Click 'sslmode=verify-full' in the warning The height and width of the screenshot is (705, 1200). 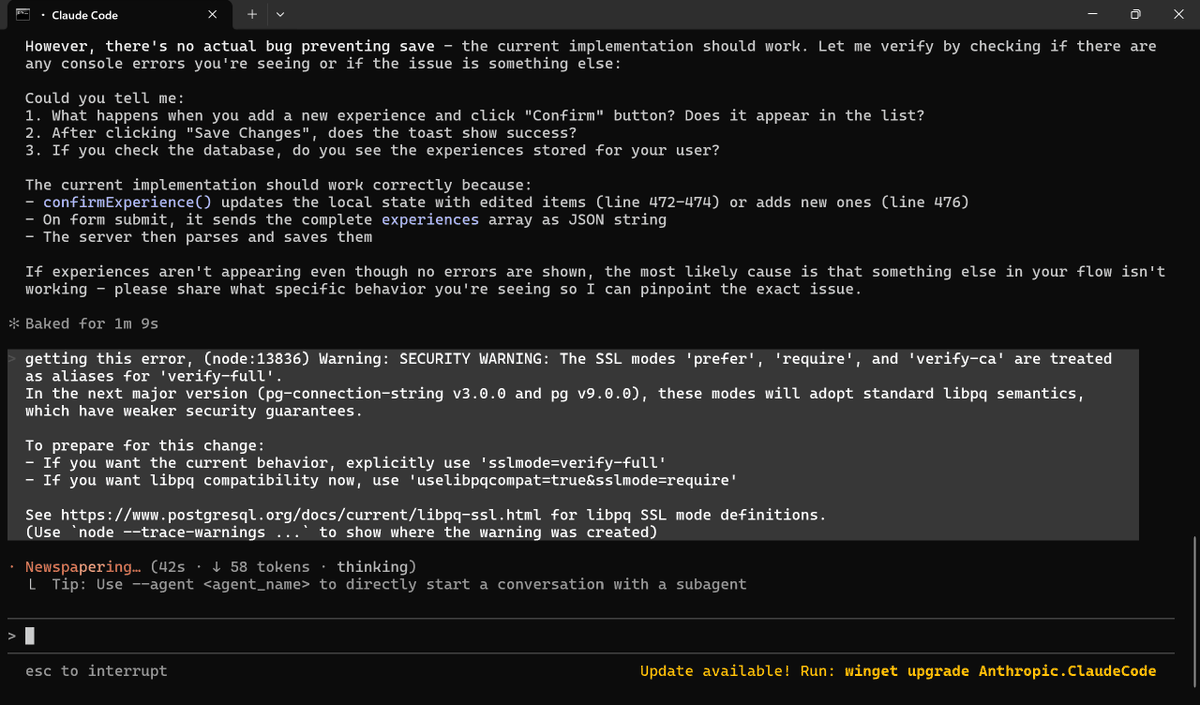tap(573, 463)
